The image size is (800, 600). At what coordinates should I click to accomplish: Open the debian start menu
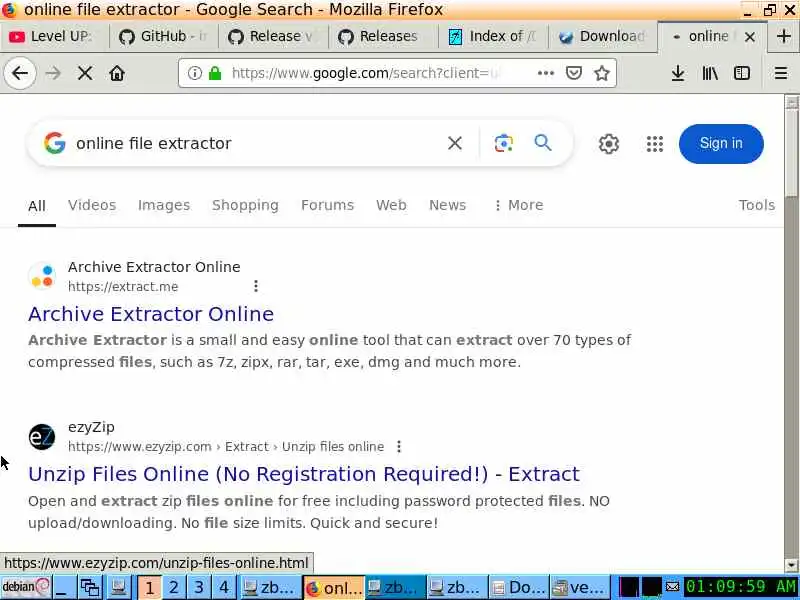[x=26, y=587]
